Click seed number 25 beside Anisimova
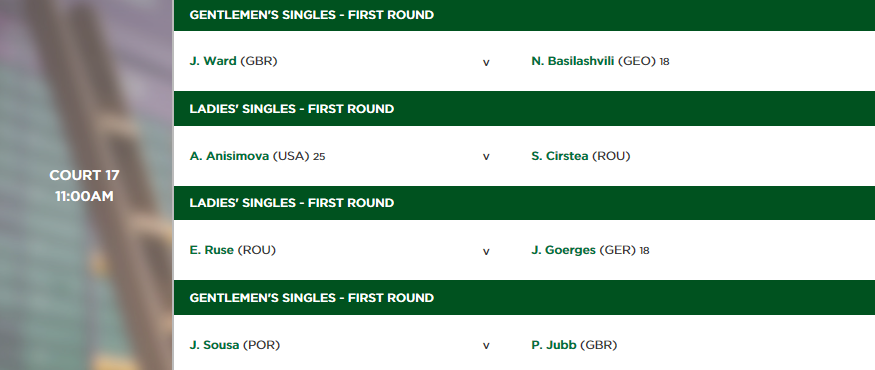Viewport: 875px width, 370px height. (x=319, y=157)
